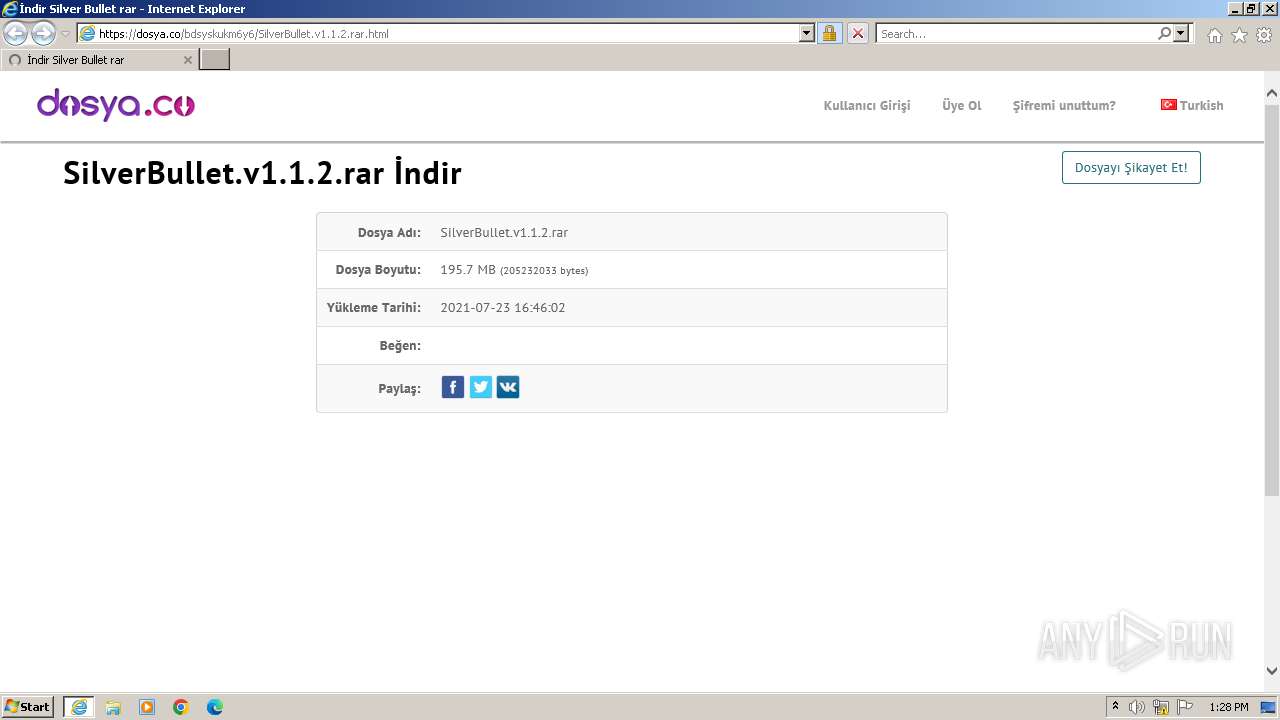Image resolution: width=1280 pixels, height=720 pixels.
Task: Launch Edge from taskbar
Action: (x=215, y=707)
